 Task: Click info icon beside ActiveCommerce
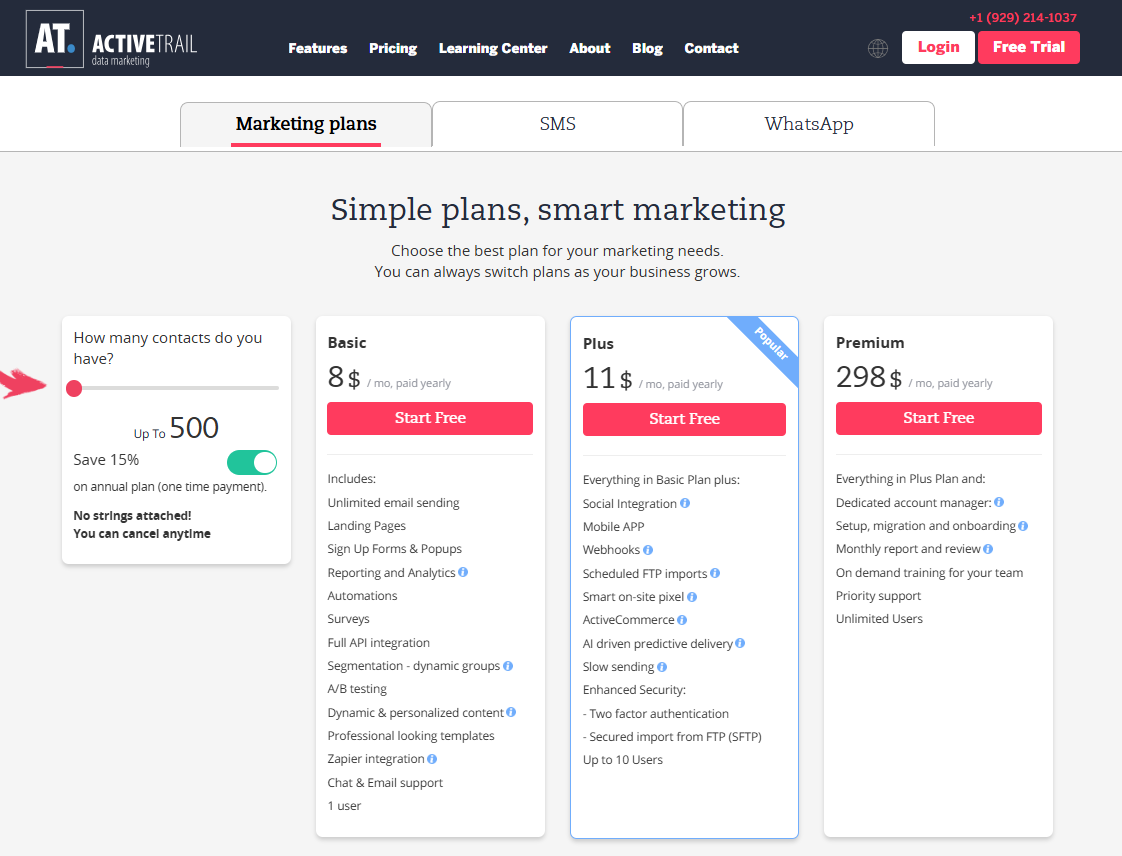point(682,620)
